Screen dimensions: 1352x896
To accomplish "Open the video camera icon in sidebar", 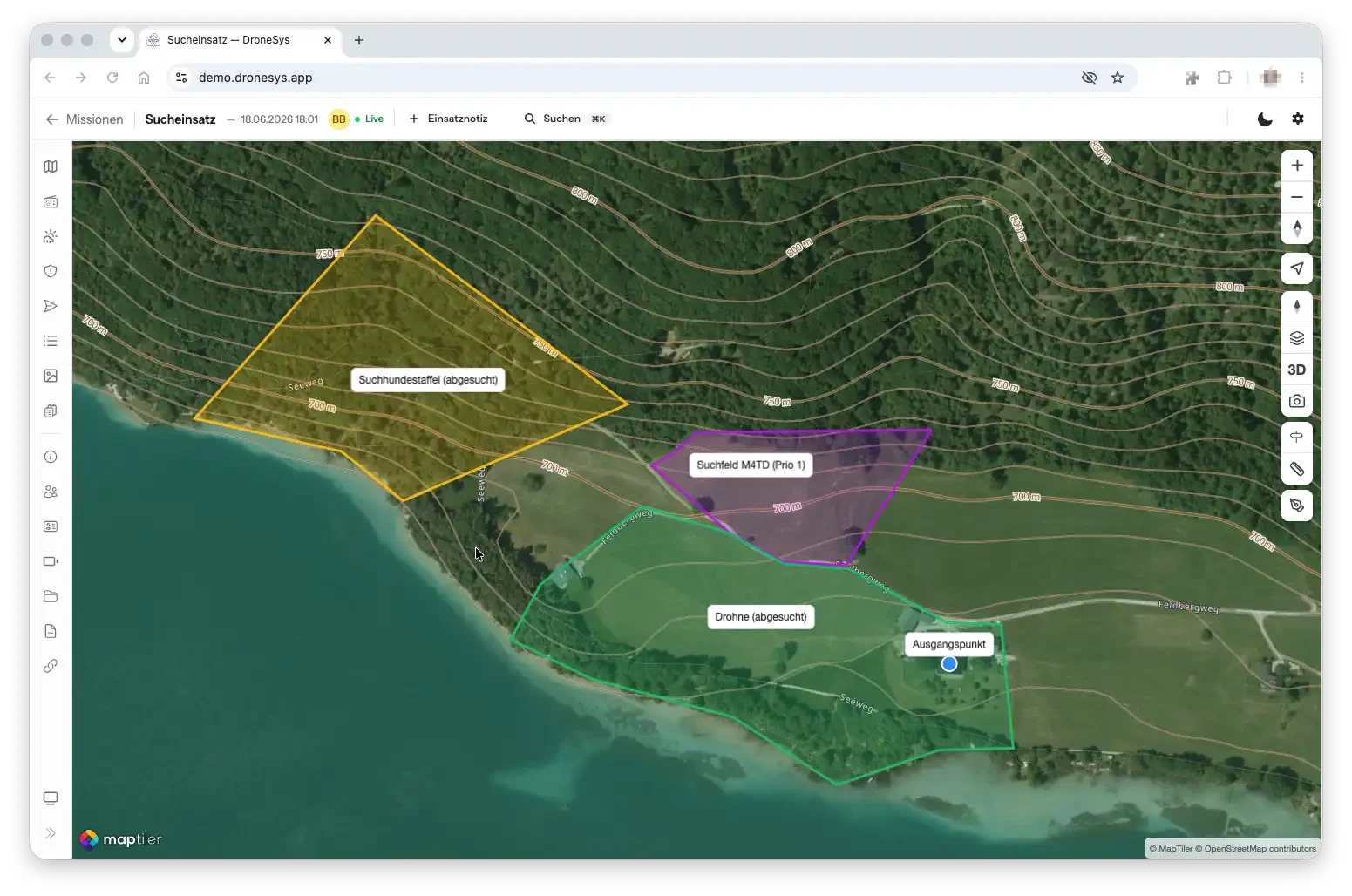I will [x=51, y=561].
